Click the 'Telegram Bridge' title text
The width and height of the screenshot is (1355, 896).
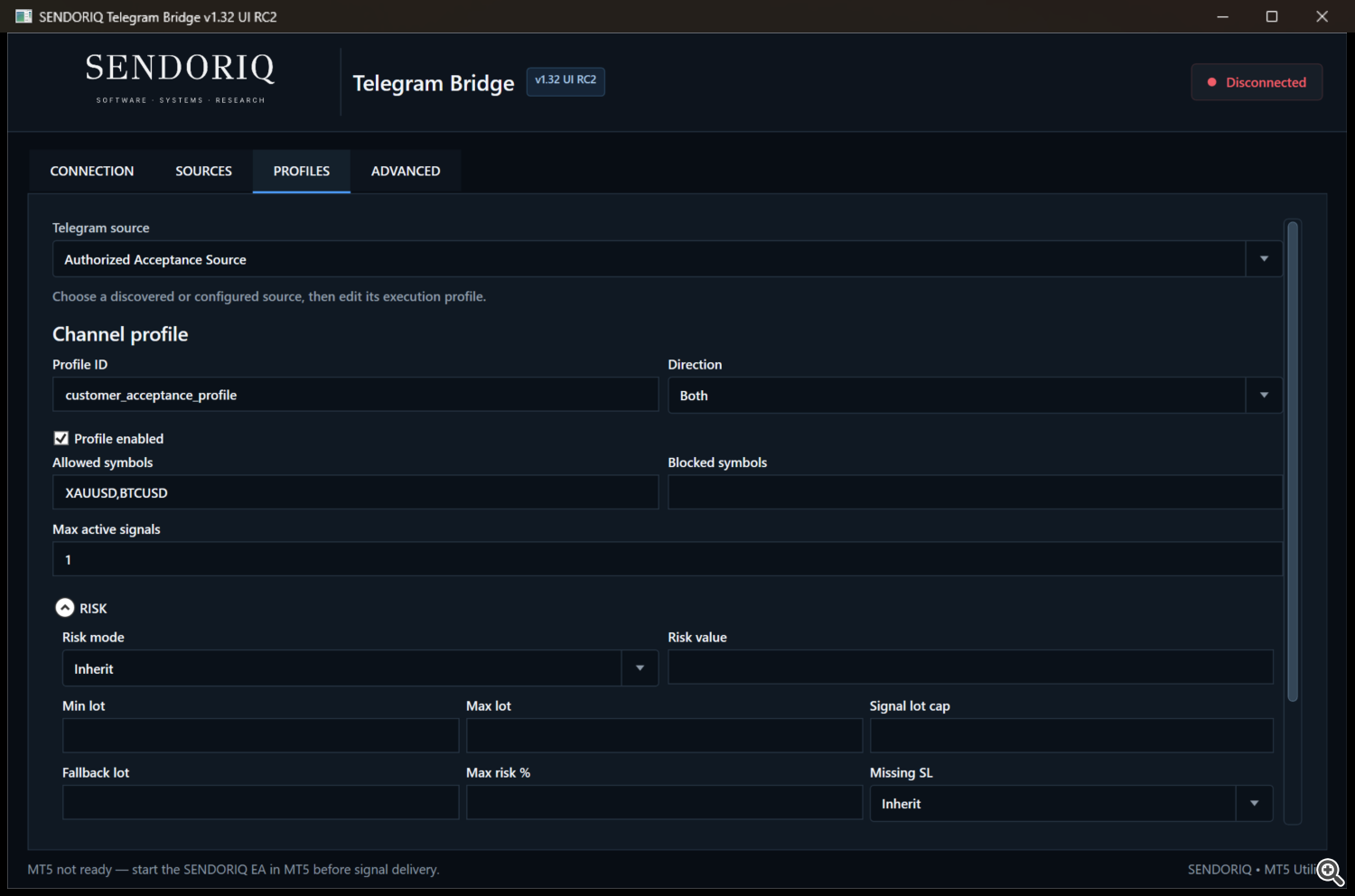pos(434,83)
